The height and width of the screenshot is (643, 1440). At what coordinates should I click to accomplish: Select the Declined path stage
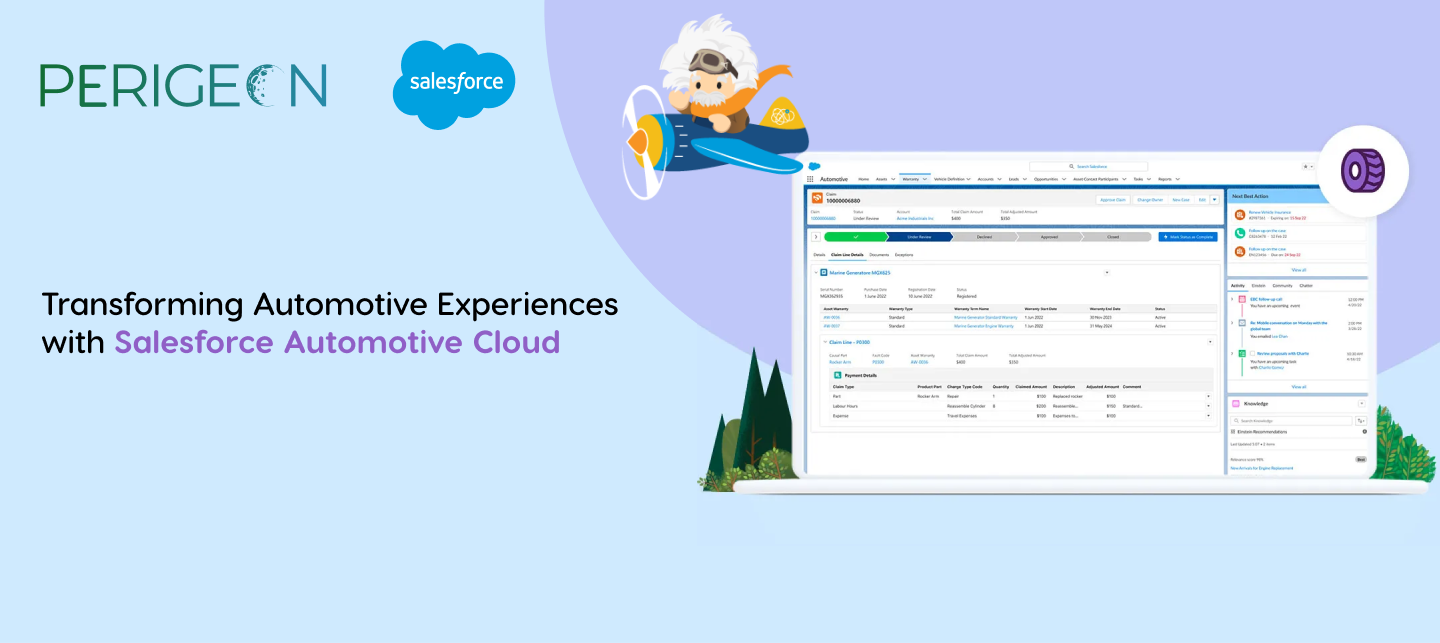984,237
